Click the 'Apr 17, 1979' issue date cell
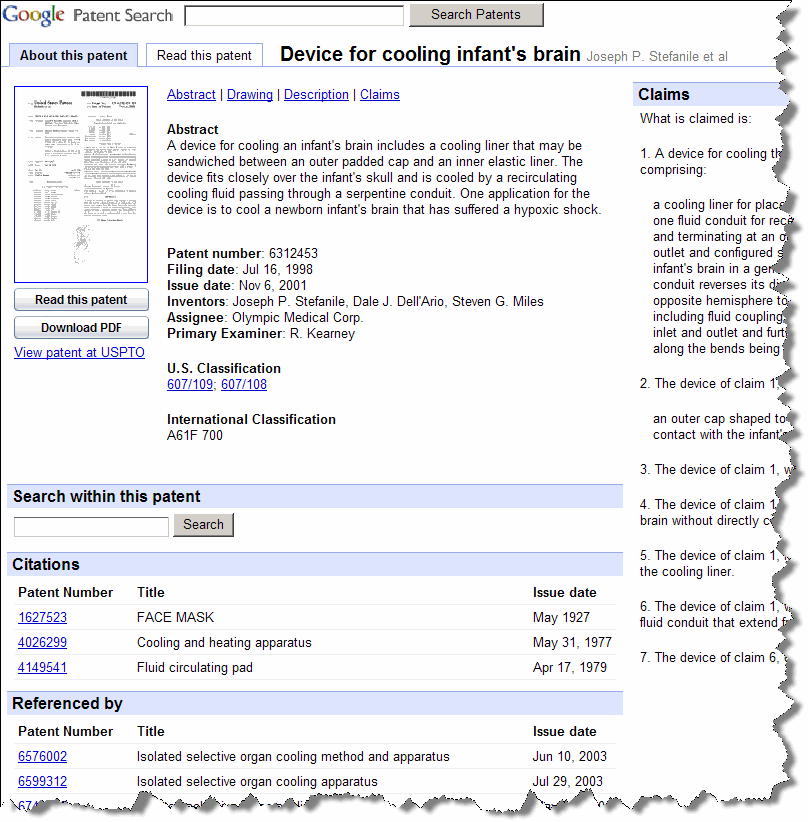808x822 pixels. coord(569,667)
